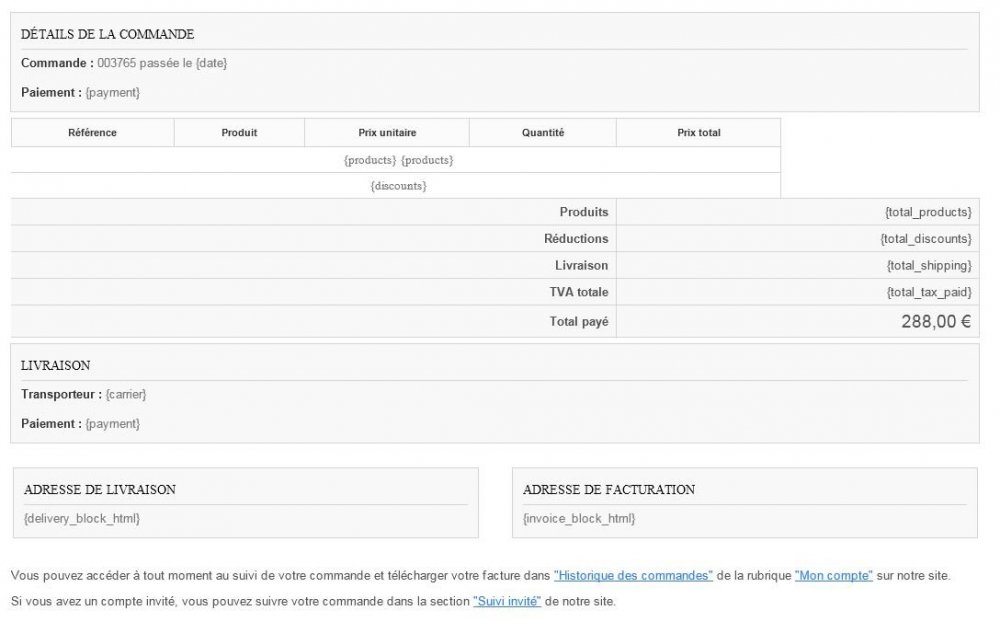Screen dimensions: 1000x622
Task: Click the "LIVRAISON" section heading
Action: [x=55, y=366]
